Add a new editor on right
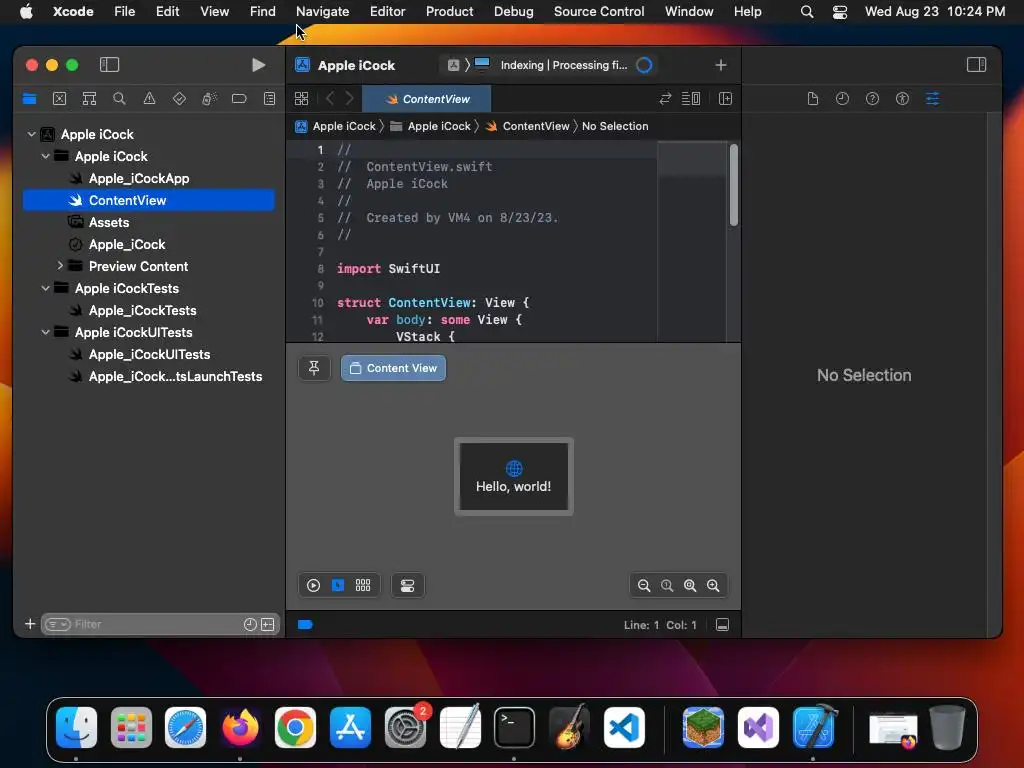The height and width of the screenshot is (768, 1024). [725, 99]
